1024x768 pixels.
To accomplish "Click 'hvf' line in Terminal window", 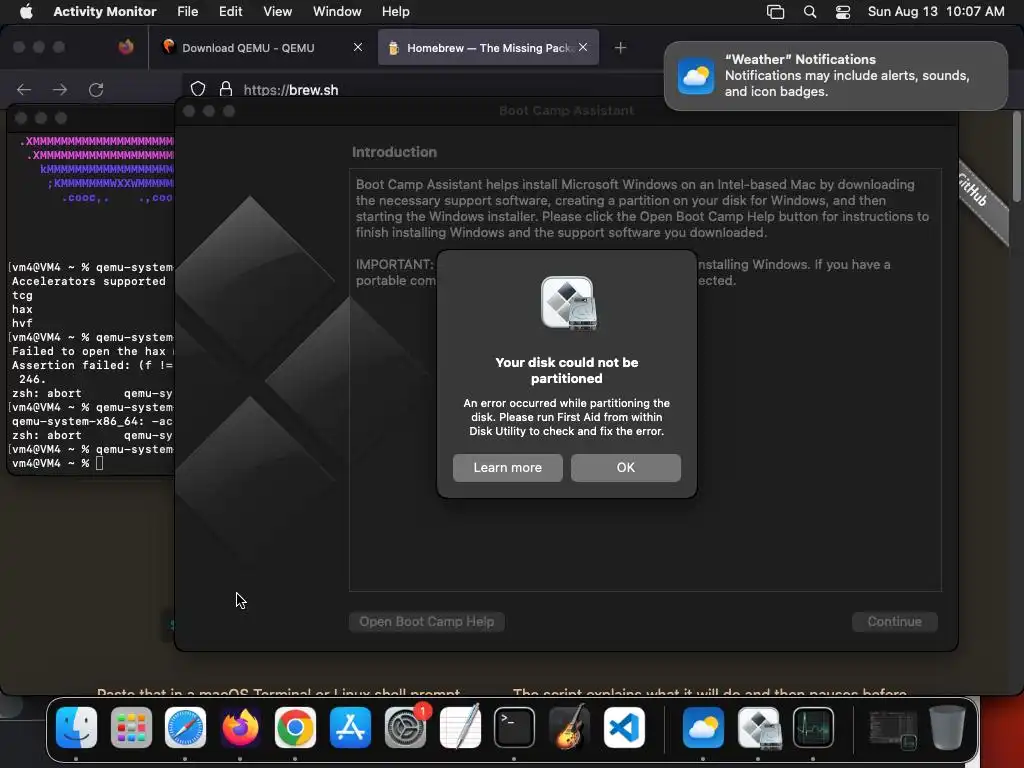I will pyautogui.click(x=22, y=323).
